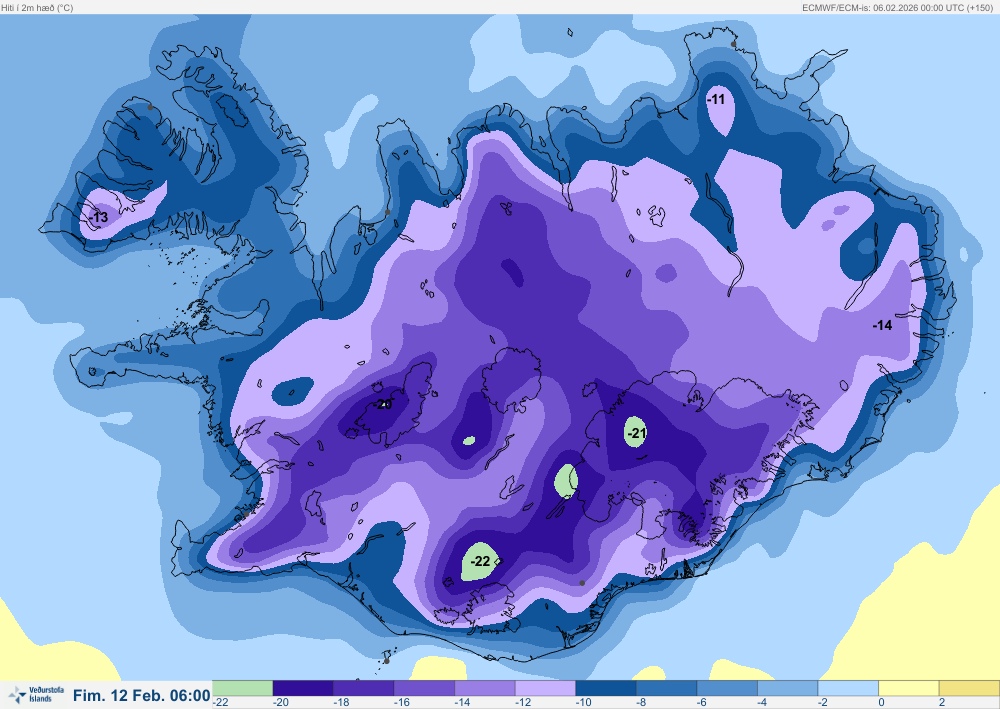Pick the darker yellow swatch right of 2
1000x709 pixels.
pos(969,689)
